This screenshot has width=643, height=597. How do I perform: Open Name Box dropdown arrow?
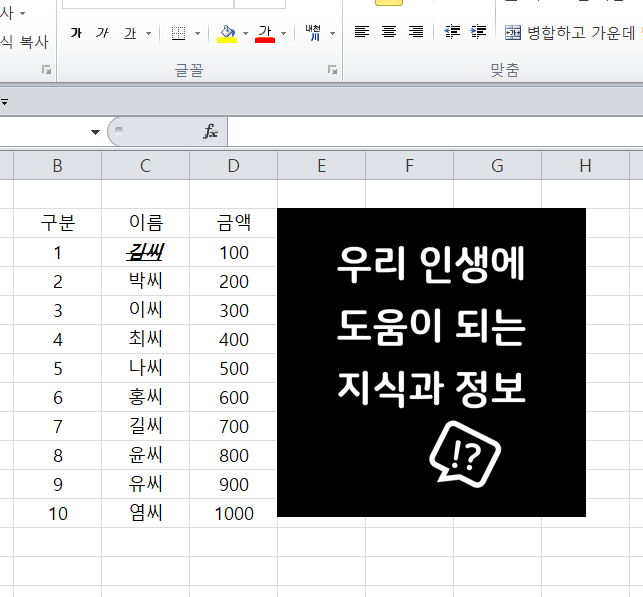95,132
